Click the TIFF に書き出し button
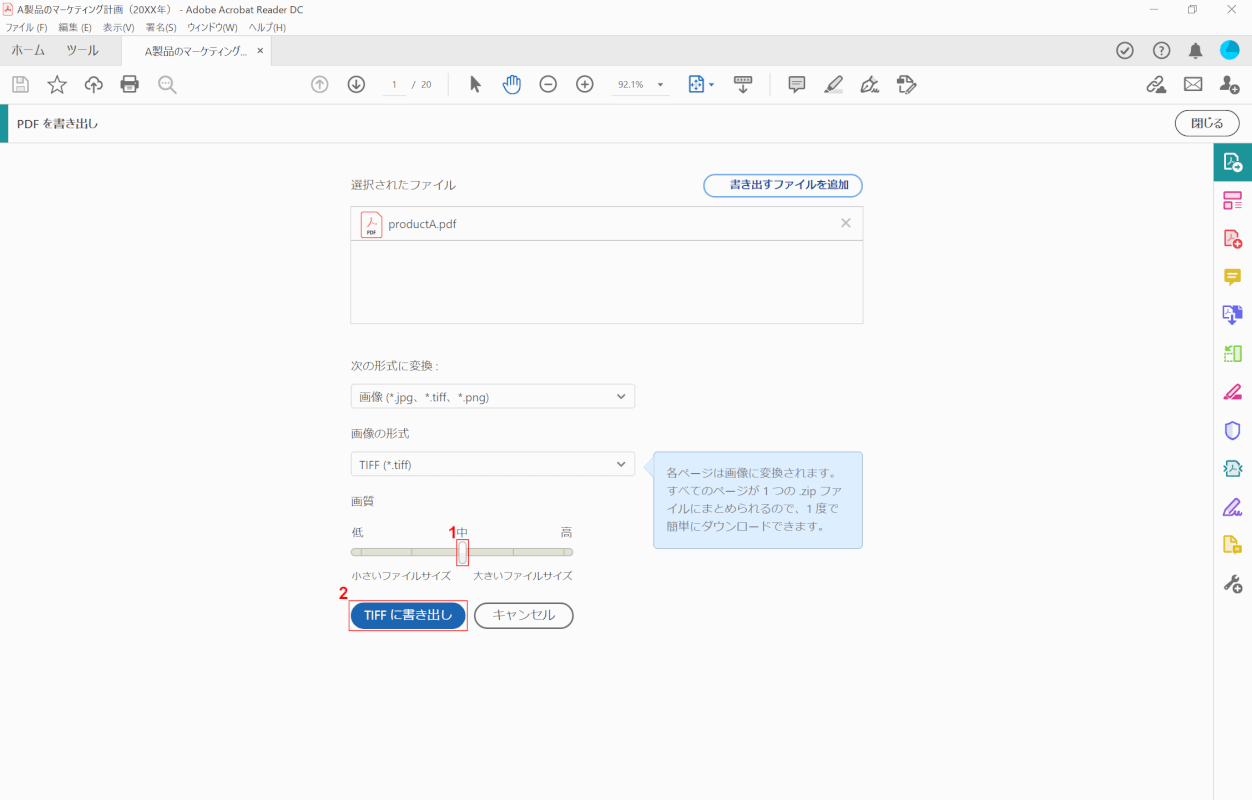 coord(408,615)
